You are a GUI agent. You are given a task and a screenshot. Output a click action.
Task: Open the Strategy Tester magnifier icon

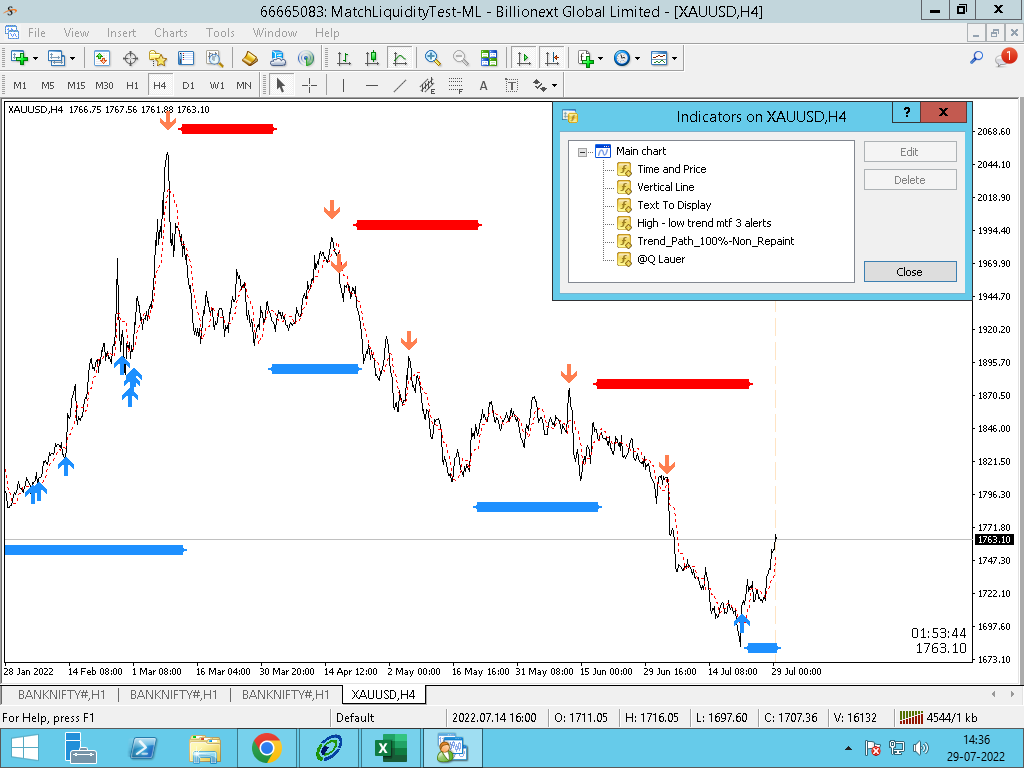[214, 58]
